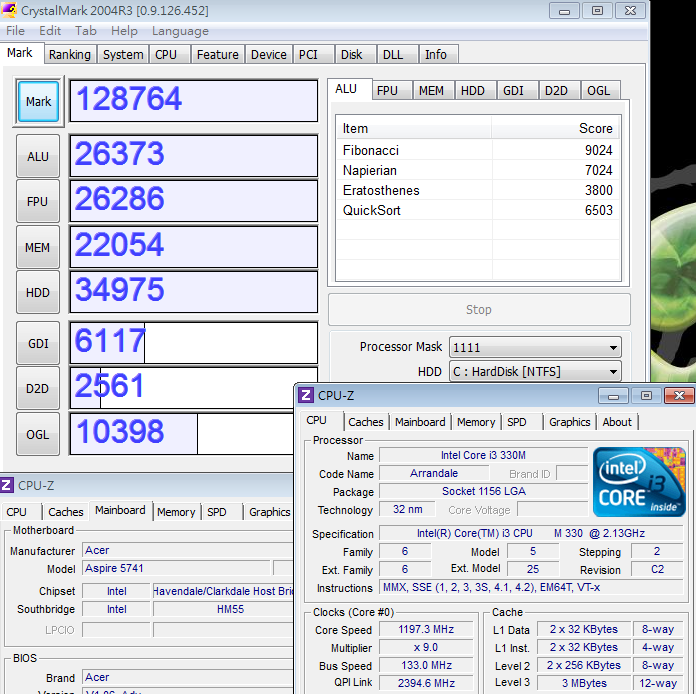696x694 pixels.
Task: Run the D2D benchmark button
Action: 38,389
